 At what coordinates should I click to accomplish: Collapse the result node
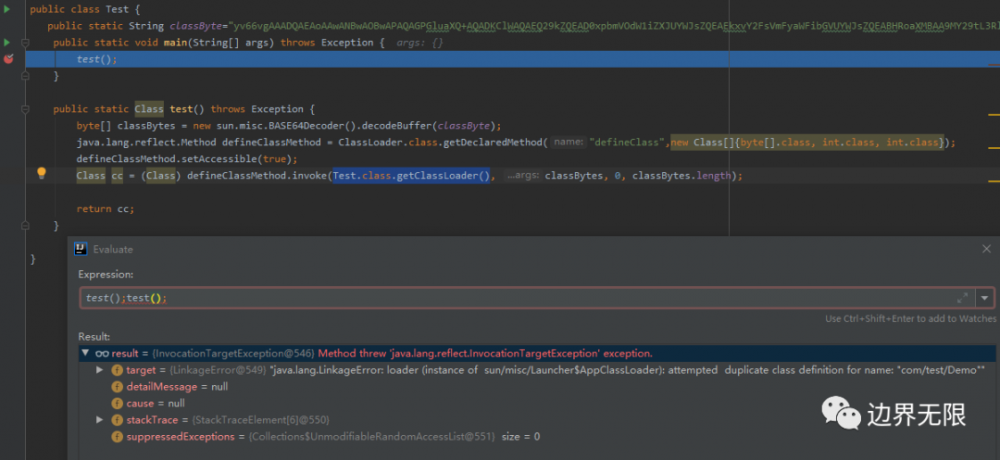(x=85, y=353)
